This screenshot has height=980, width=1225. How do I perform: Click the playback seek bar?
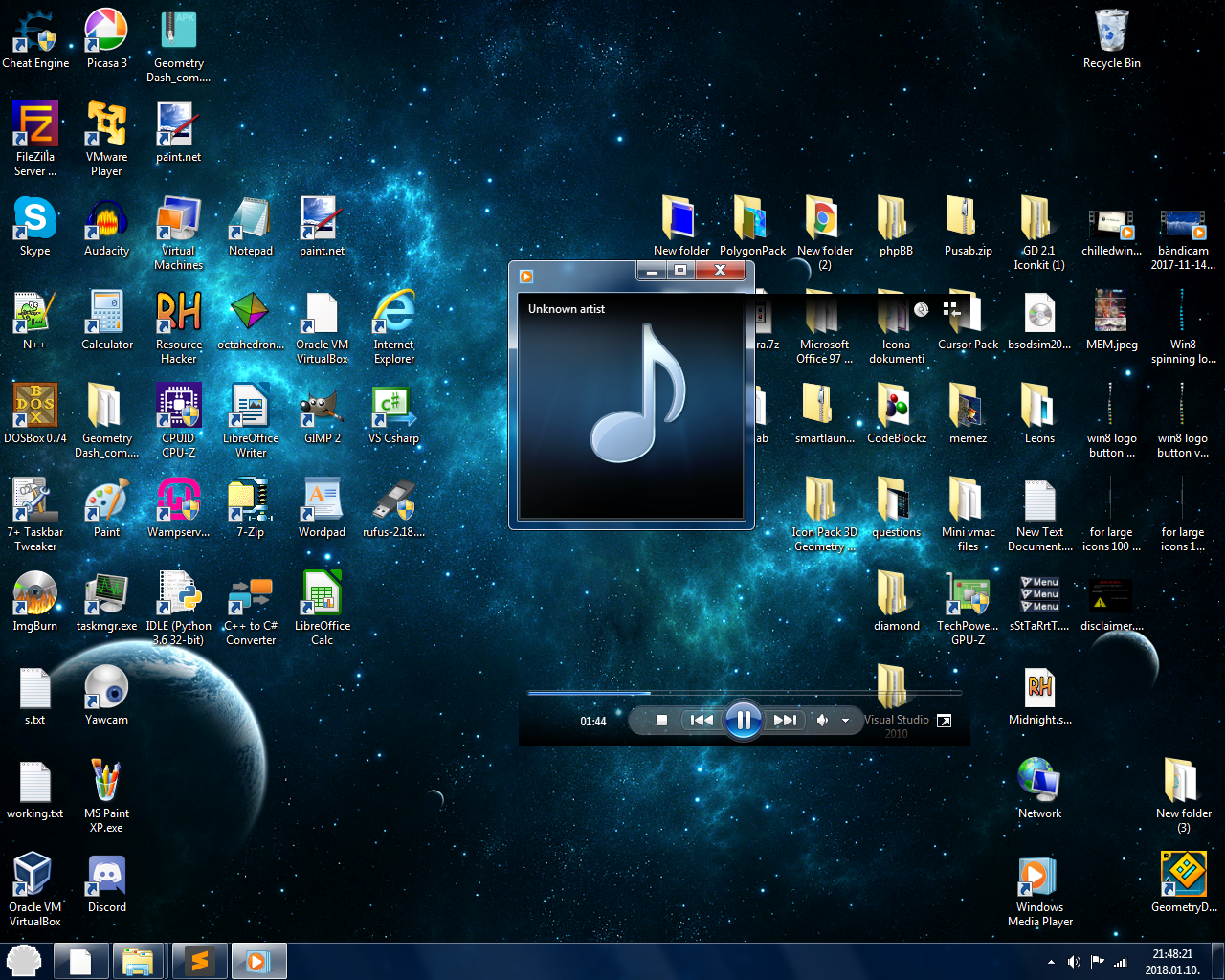(x=743, y=693)
